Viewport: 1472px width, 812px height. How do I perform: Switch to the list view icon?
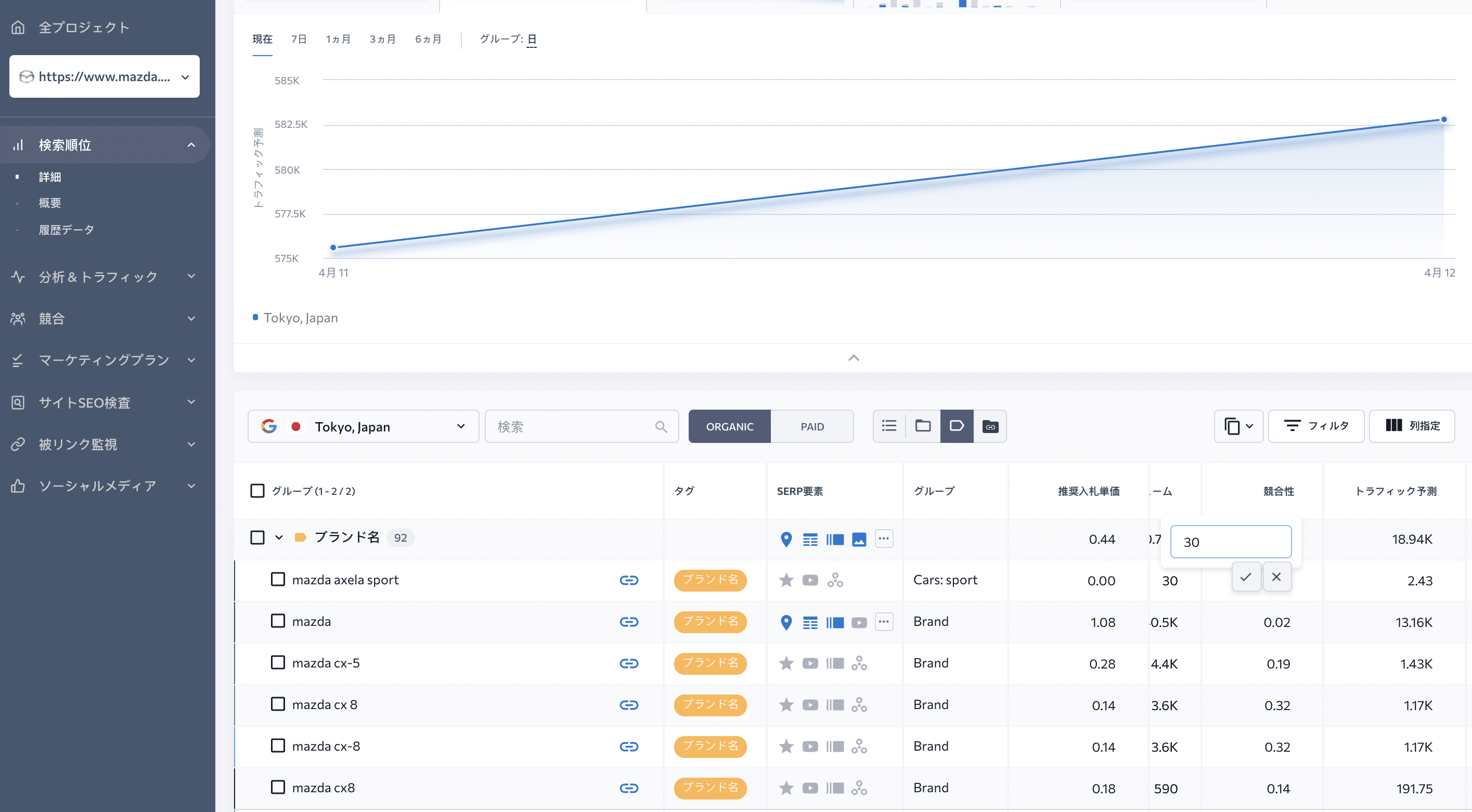[x=889, y=426]
